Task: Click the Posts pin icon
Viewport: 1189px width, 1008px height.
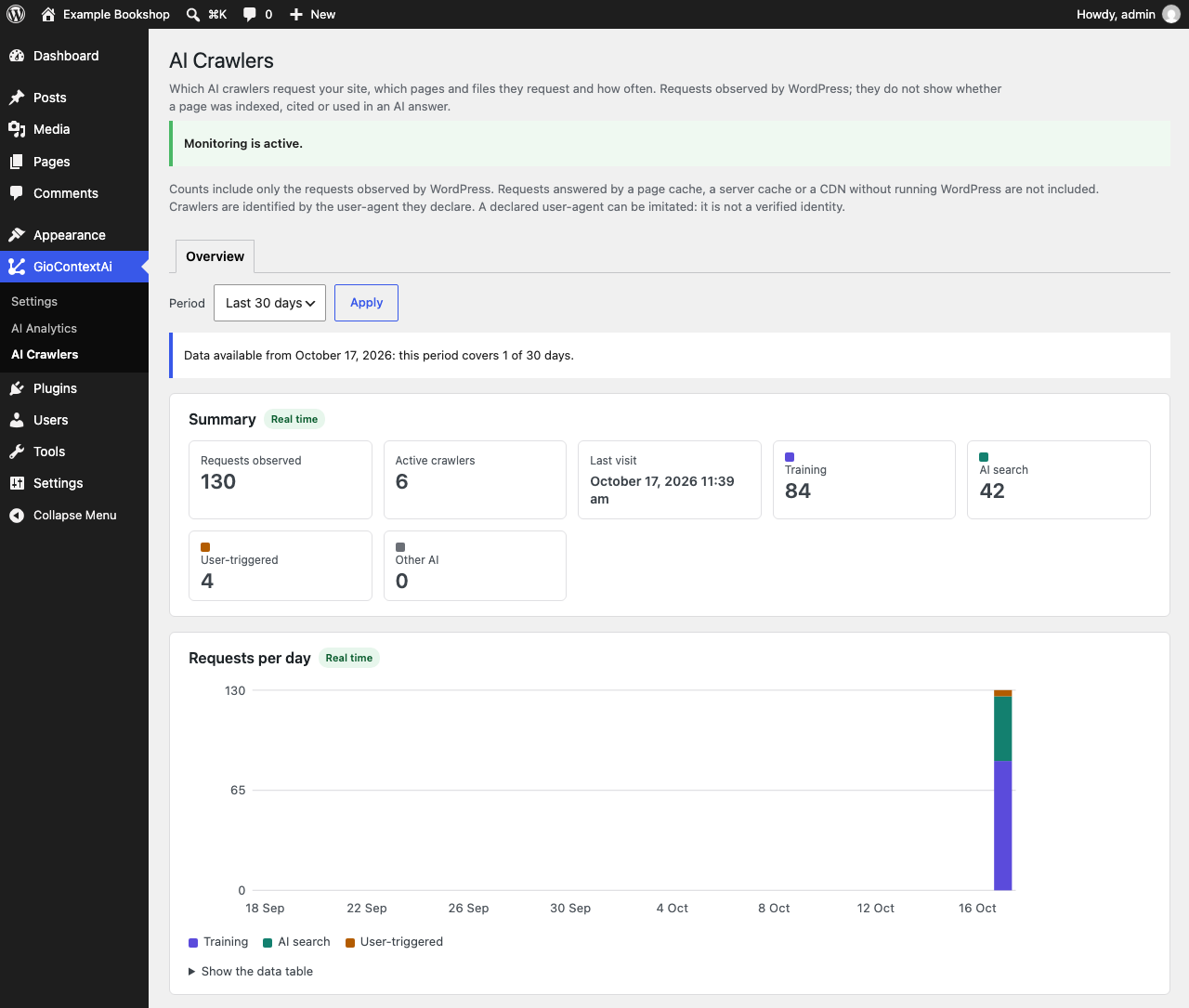Action: [17, 98]
